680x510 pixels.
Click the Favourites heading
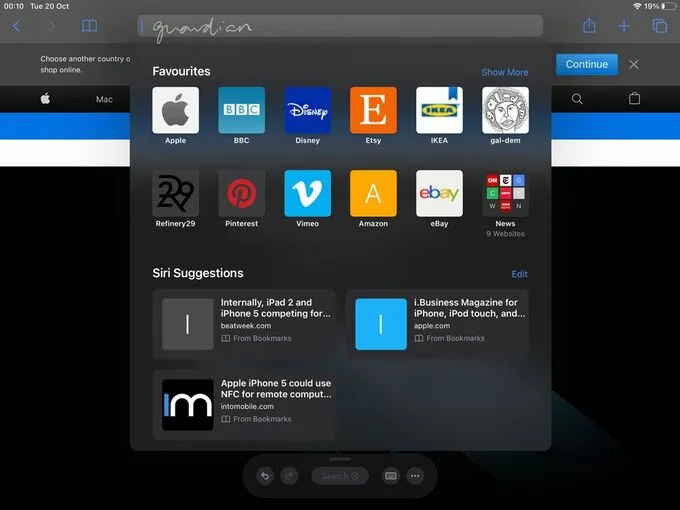pos(181,71)
